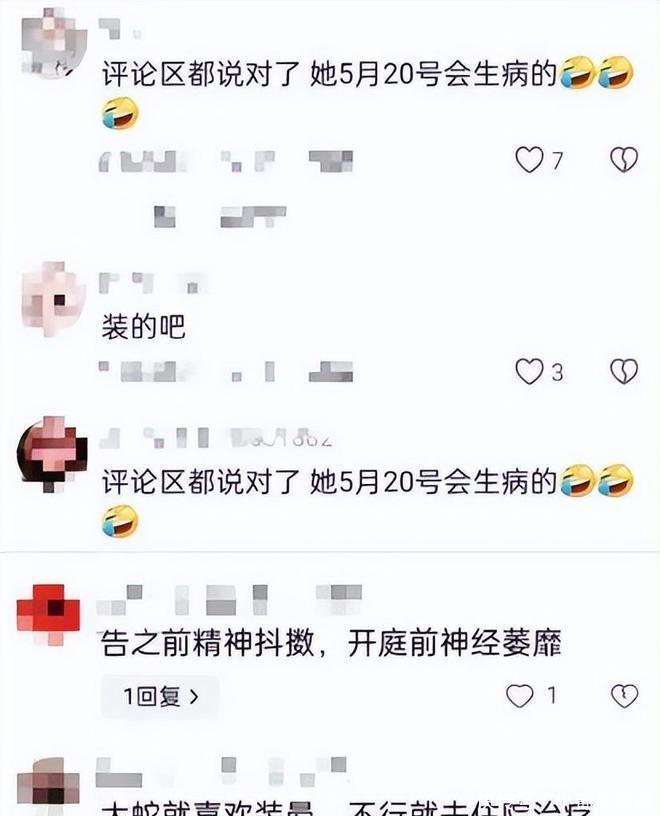
Task: Open blurred username above '告之前精神抖擞' comment
Action: (230, 600)
